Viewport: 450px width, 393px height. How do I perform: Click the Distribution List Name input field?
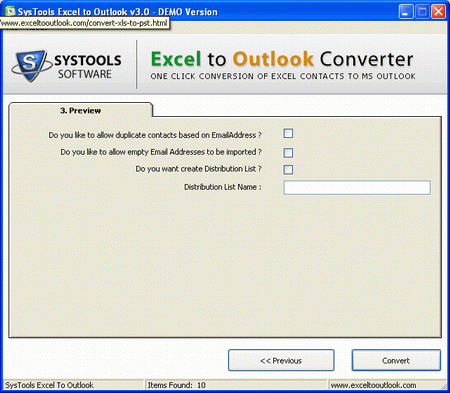coord(357,187)
